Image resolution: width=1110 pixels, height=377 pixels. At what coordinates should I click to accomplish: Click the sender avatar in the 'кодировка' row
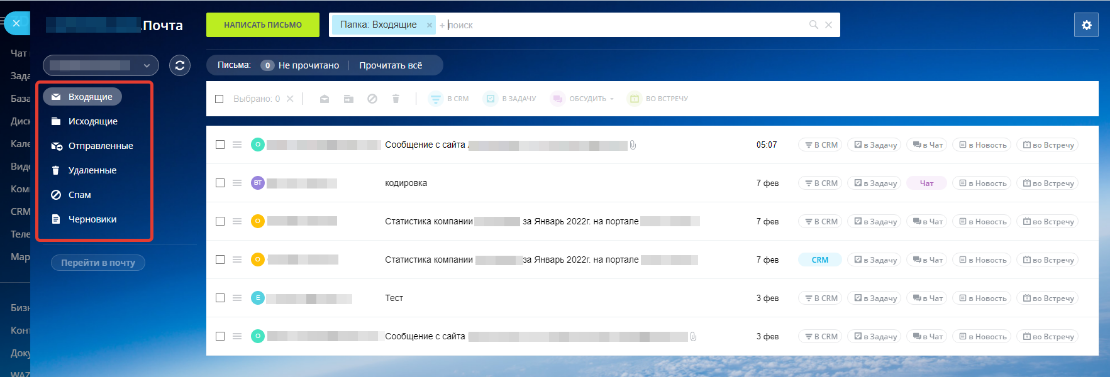[258, 183]
